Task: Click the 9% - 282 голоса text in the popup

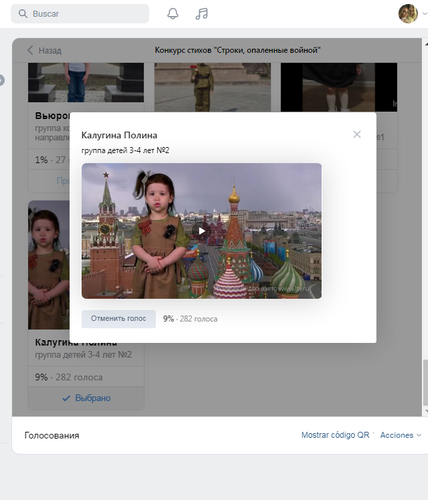Action: [x=190, y=319]
